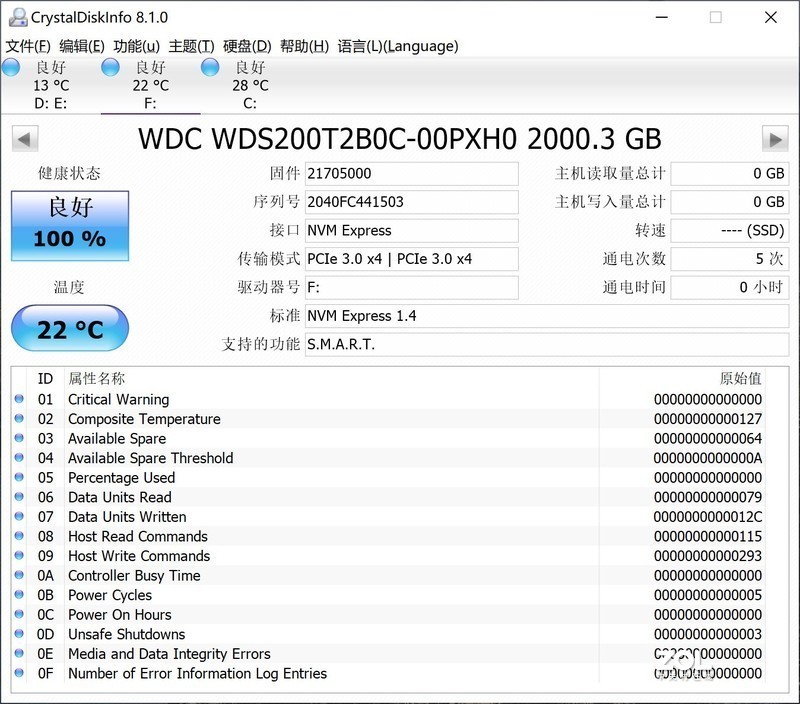Click the status LED next to Power On Hours
The image size is (800, 704).
(19, 614)
